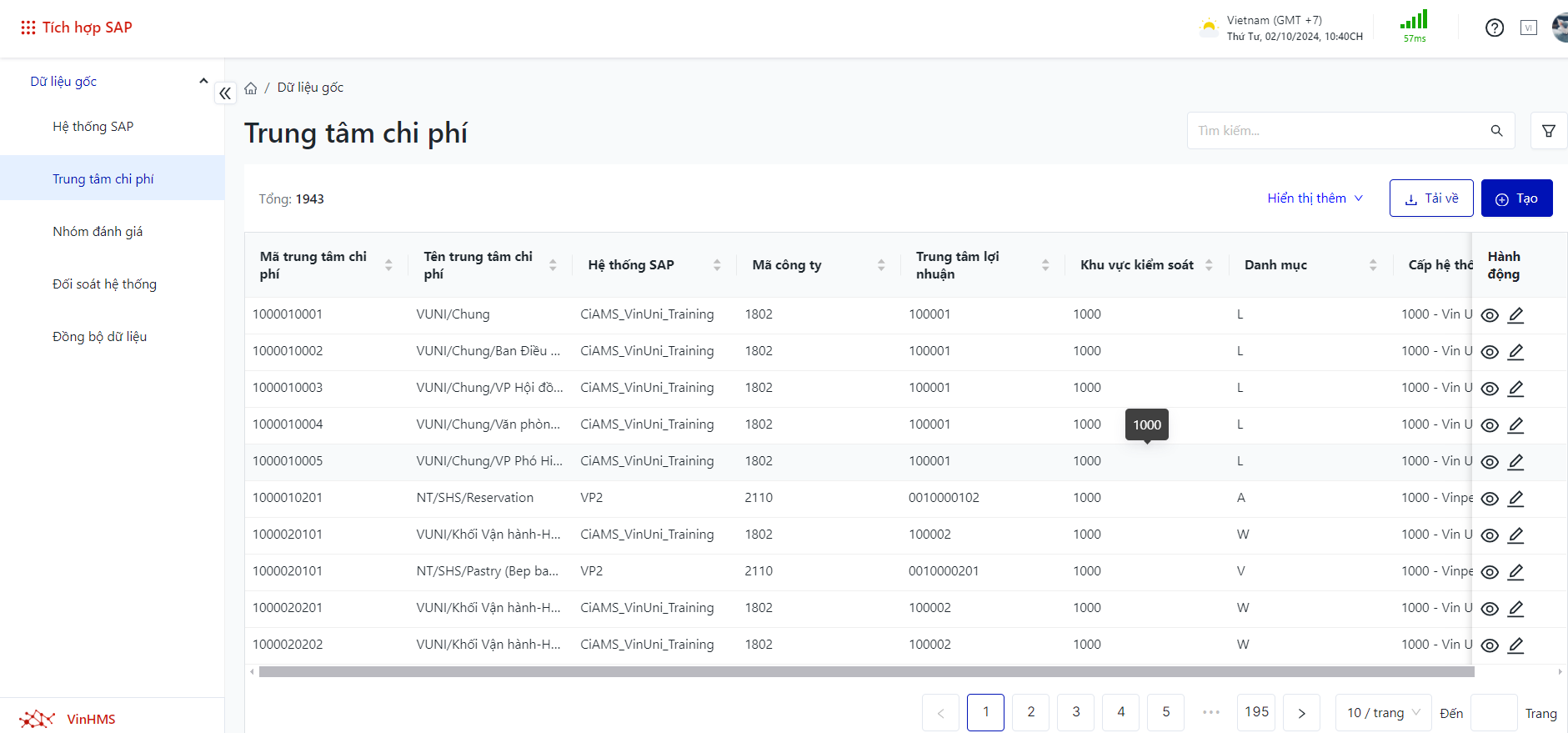Click the Tải về download button
This screenshot has height=733, width=1568.
pyautogui.click(x=1430, y=198)
